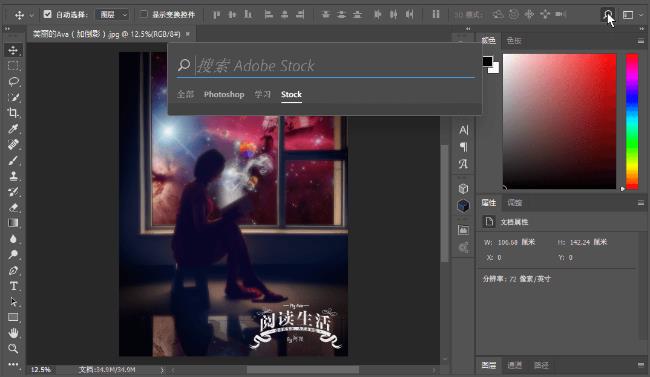Select the Horizontal Type tool
650x377 pixels.
[x=13, y=286]
